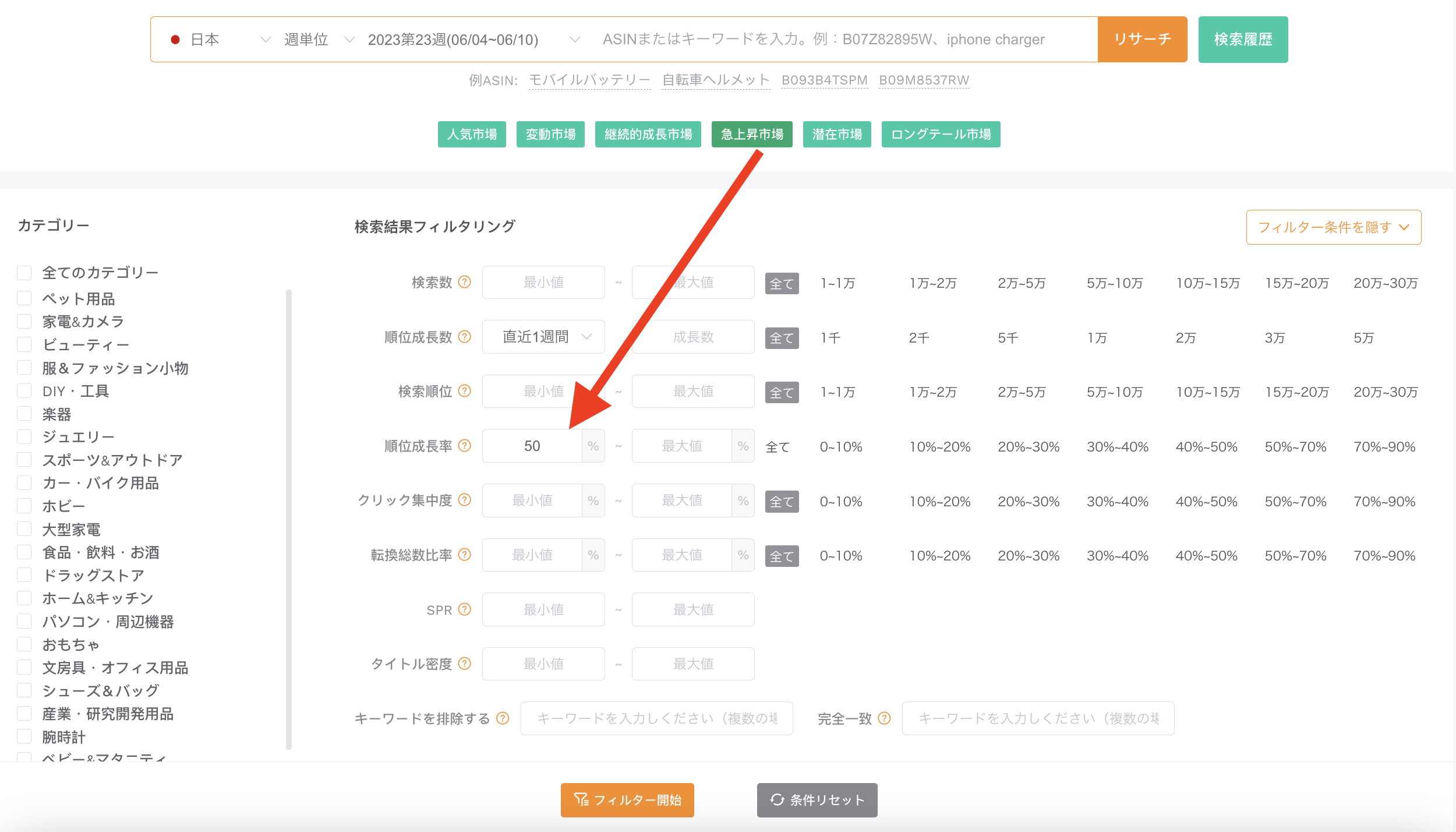Open the 2023第23週 week dropdown
This screenshot has width=1456, height=832.
point(474,40)
